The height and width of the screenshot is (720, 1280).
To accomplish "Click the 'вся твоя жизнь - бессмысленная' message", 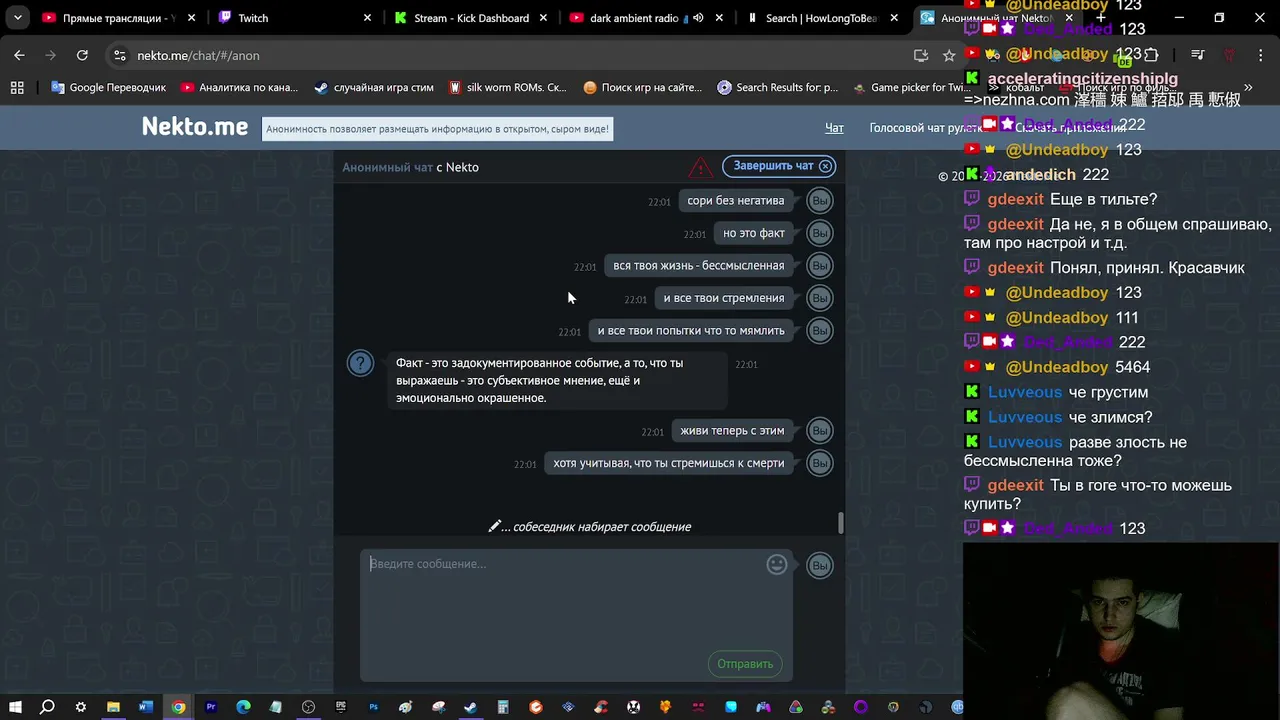I will pos(699,266).
